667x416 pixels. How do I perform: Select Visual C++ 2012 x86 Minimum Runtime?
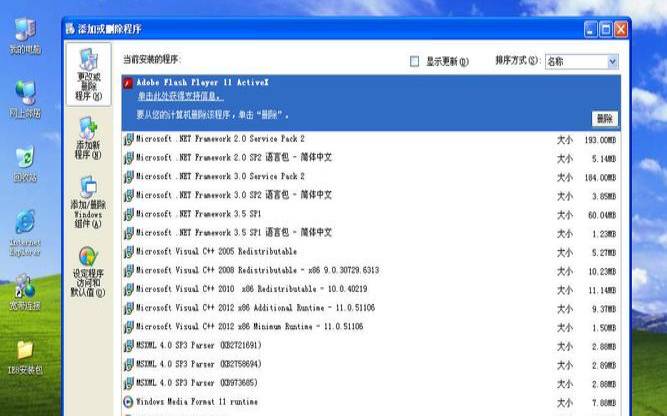[x=371, y=327]
